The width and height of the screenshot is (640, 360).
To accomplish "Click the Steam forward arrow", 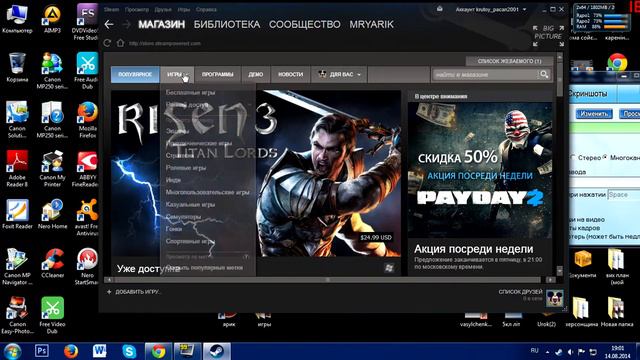I will click(127, 24).
